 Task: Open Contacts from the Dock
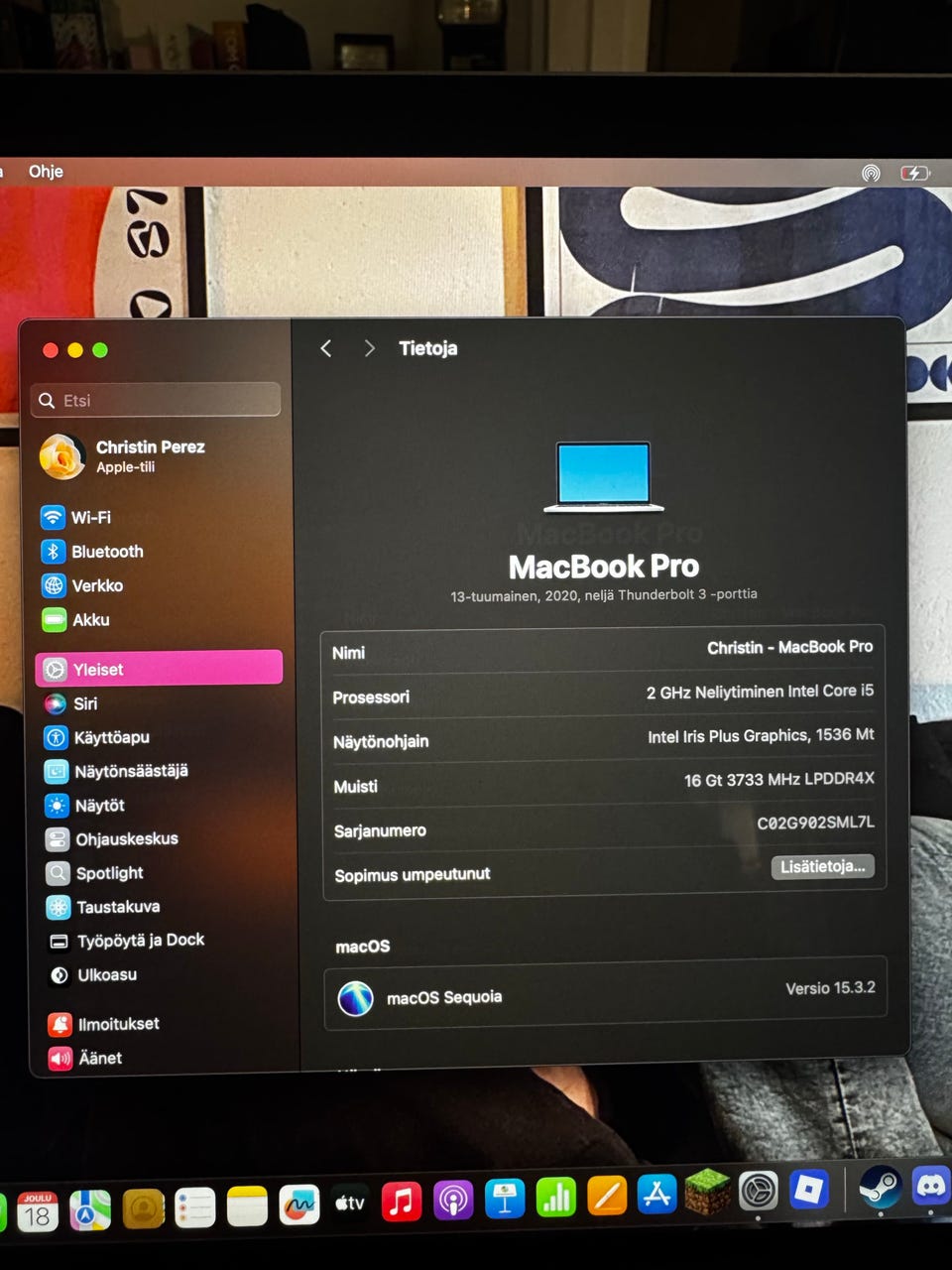pyautogui.click(x=143, y=1208)
